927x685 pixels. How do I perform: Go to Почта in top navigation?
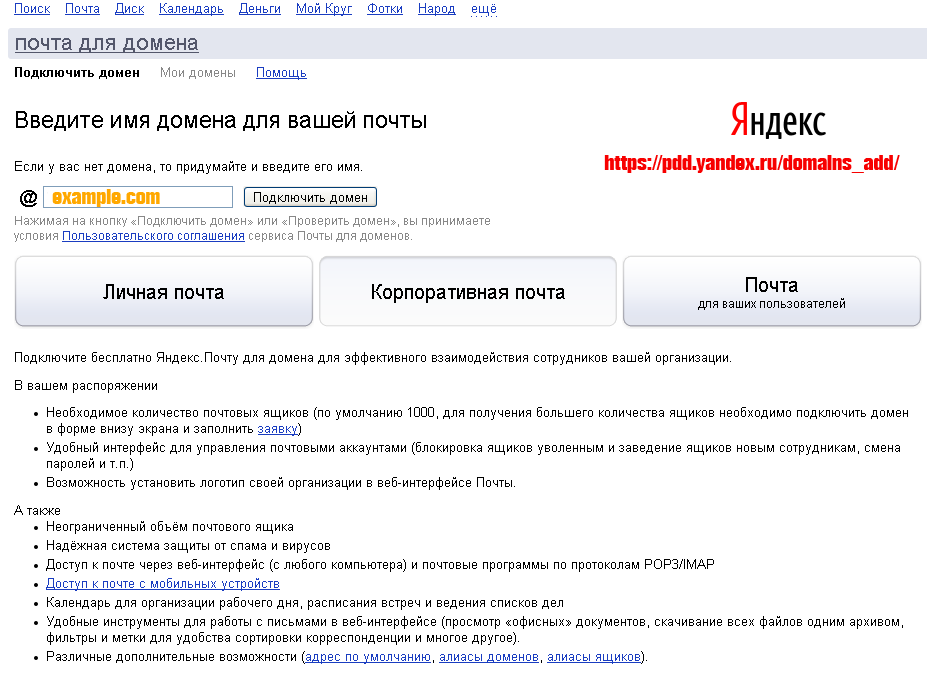(x=82, y=9)
